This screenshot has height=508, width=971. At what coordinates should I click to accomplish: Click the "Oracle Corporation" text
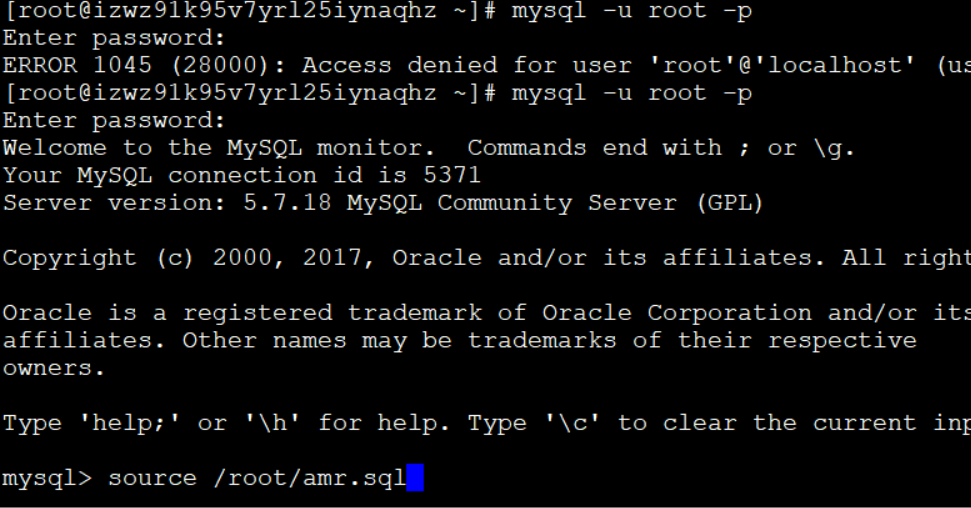[677, 313]
